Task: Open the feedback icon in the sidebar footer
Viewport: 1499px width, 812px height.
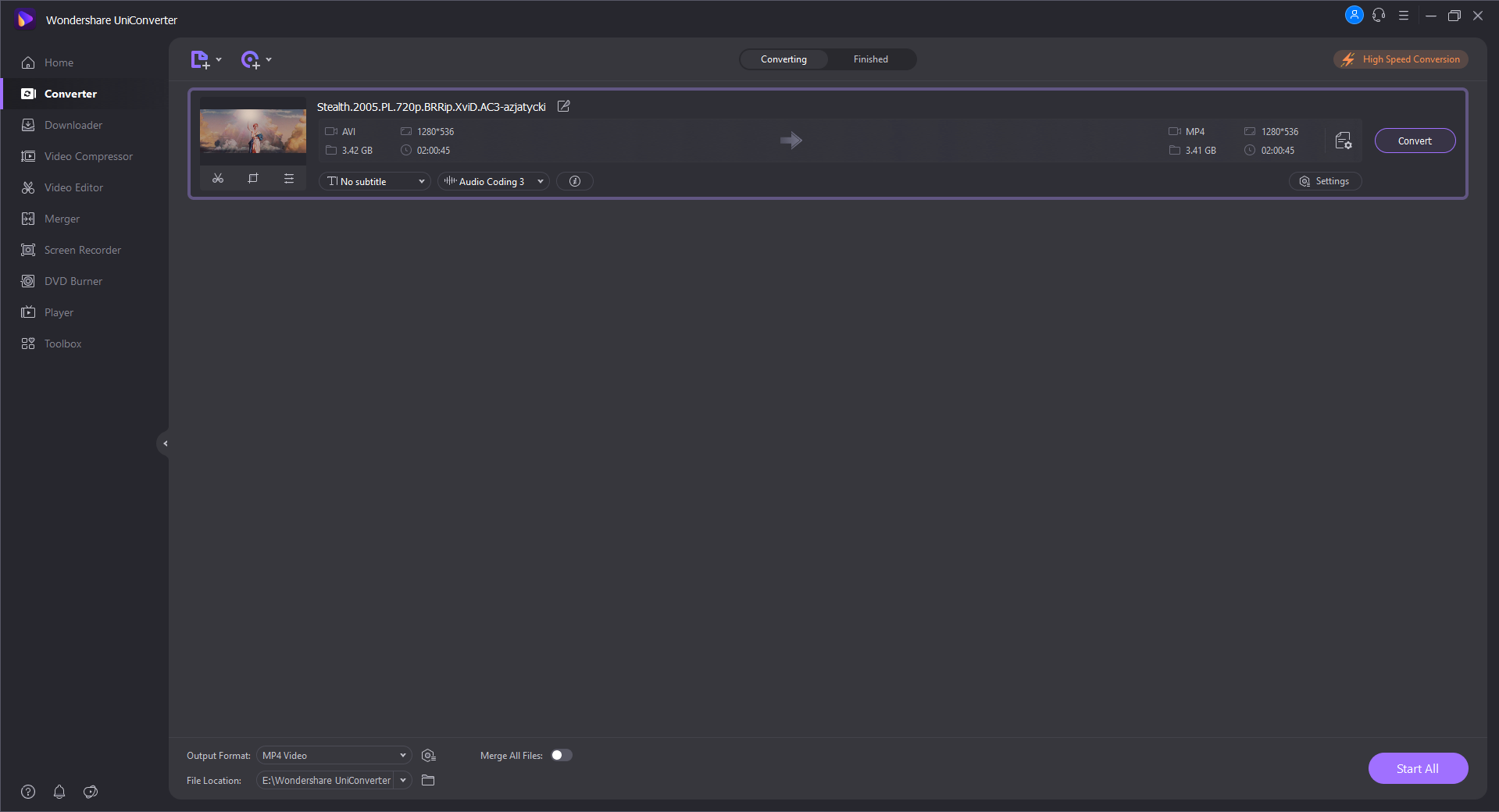Action: pos(91,792)
